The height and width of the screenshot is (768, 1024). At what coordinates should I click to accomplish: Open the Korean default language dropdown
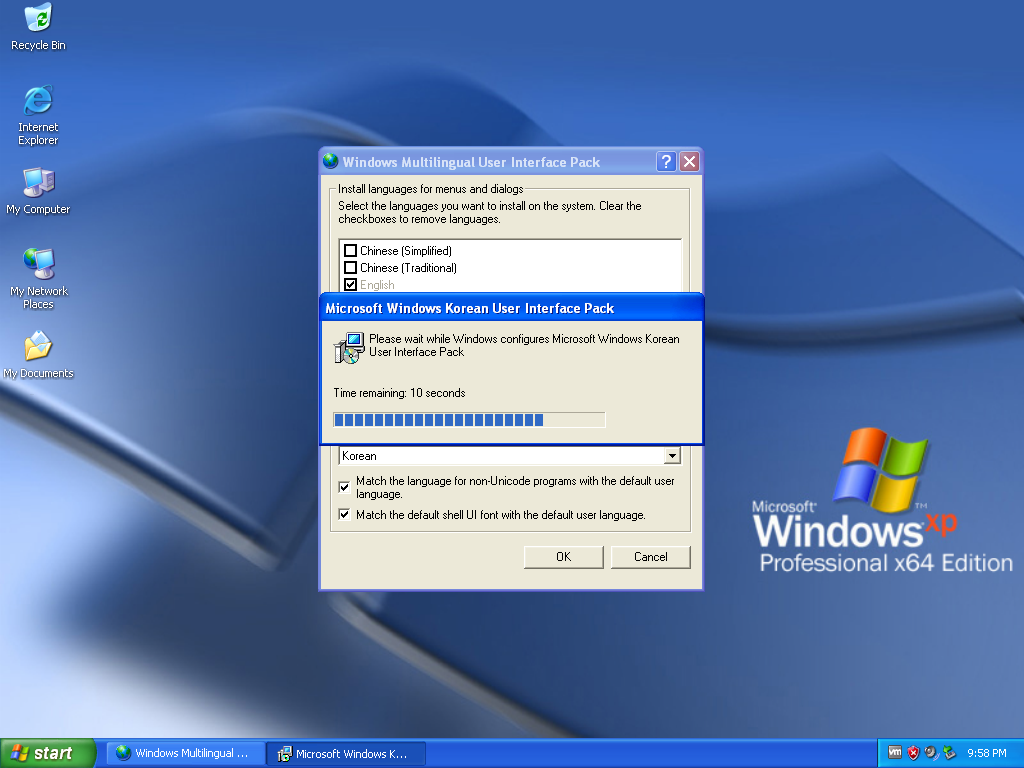pos(672,456)
